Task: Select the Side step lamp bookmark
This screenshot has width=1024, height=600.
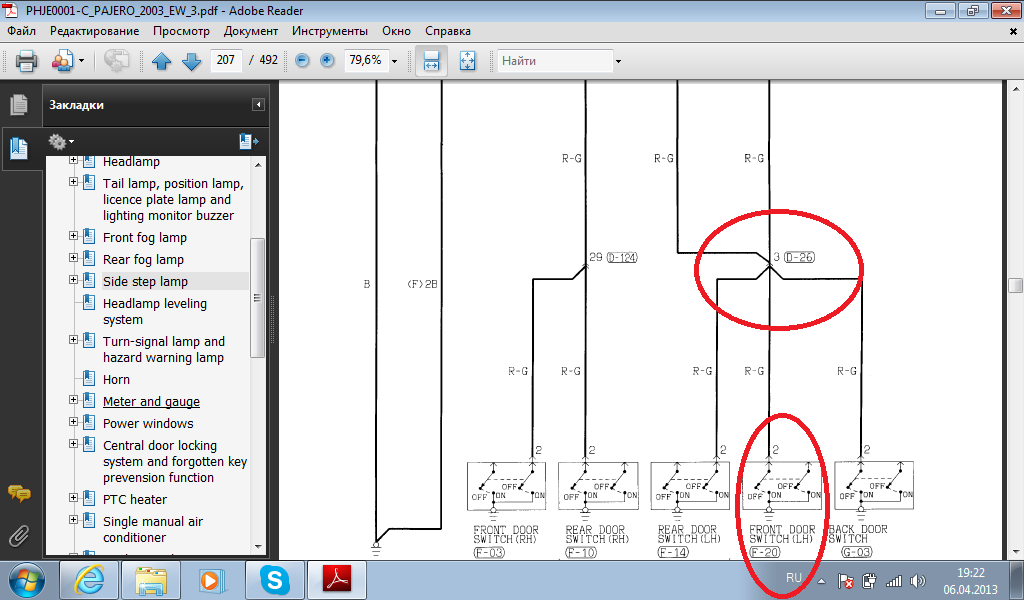Action: pyautogui.click(x=145, y=281)
